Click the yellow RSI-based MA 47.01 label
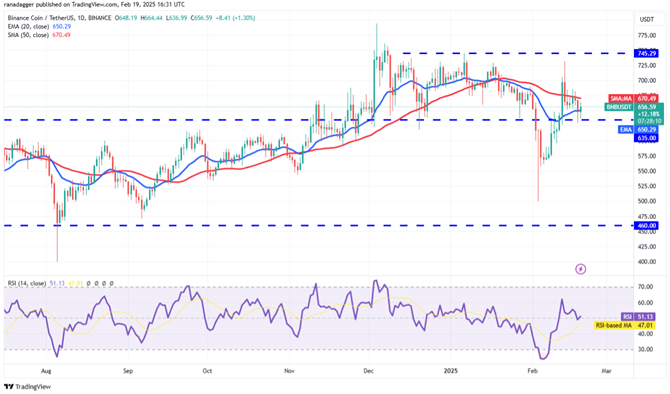The width and height of the screenshot is (670, 394). [x=625, y=325]
